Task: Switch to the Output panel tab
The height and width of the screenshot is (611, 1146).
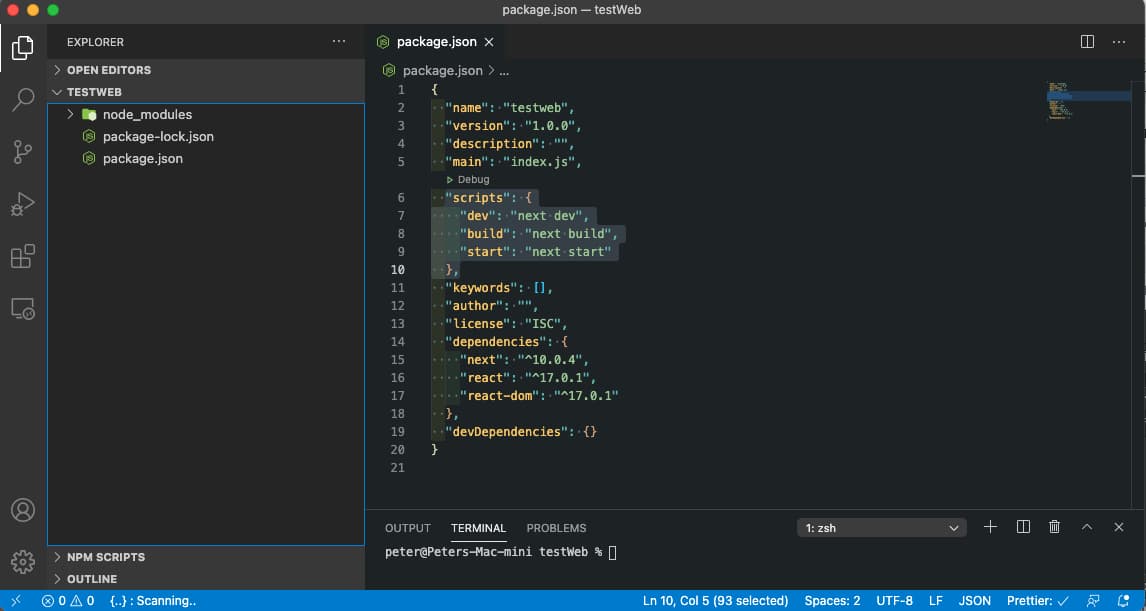Action: 408,528
